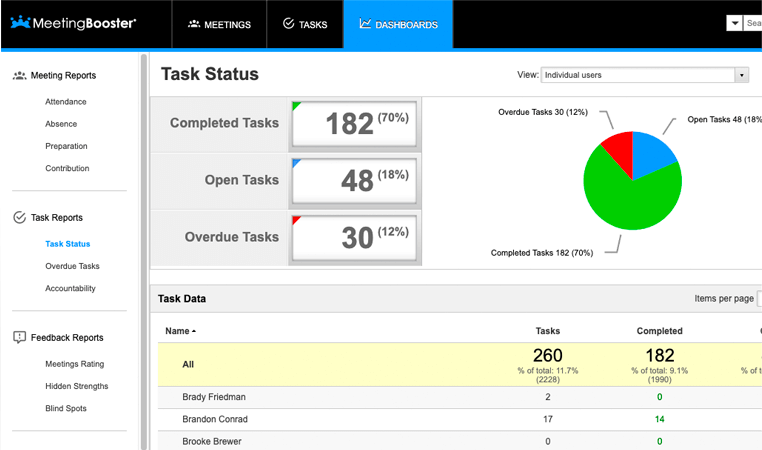Click the Task Reports checkmark icon in sidebar

pyautogui.click(x=19, y=217)
